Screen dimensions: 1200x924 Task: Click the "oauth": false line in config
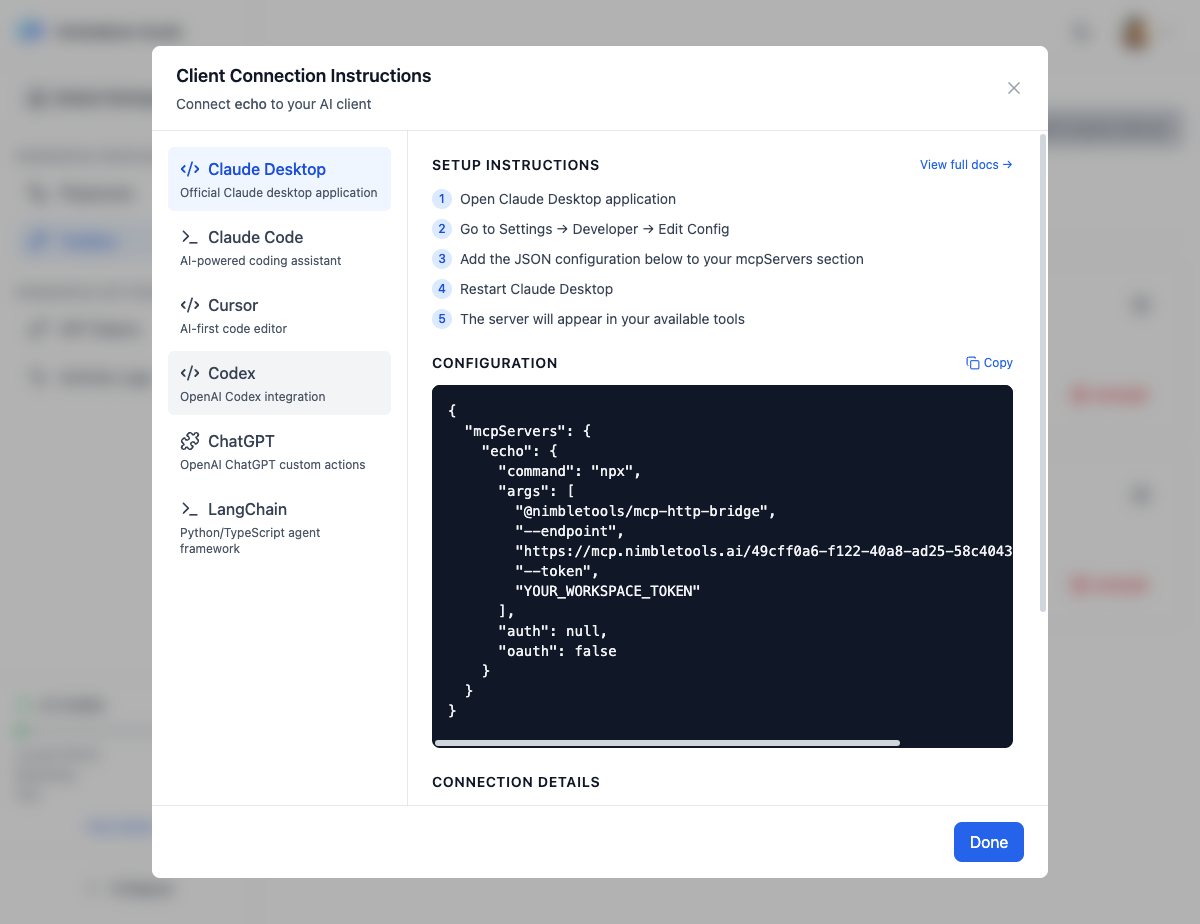(557, 651)
